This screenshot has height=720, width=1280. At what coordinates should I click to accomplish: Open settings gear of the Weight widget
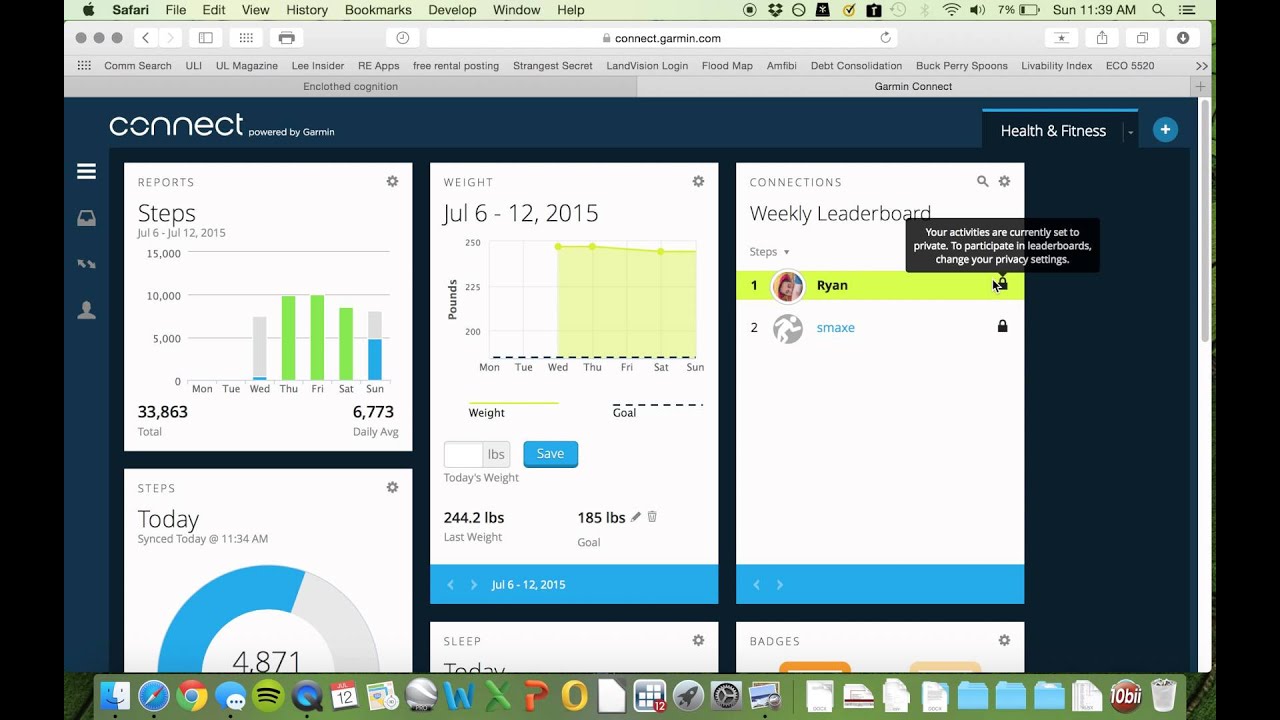(x=698, y=181)
